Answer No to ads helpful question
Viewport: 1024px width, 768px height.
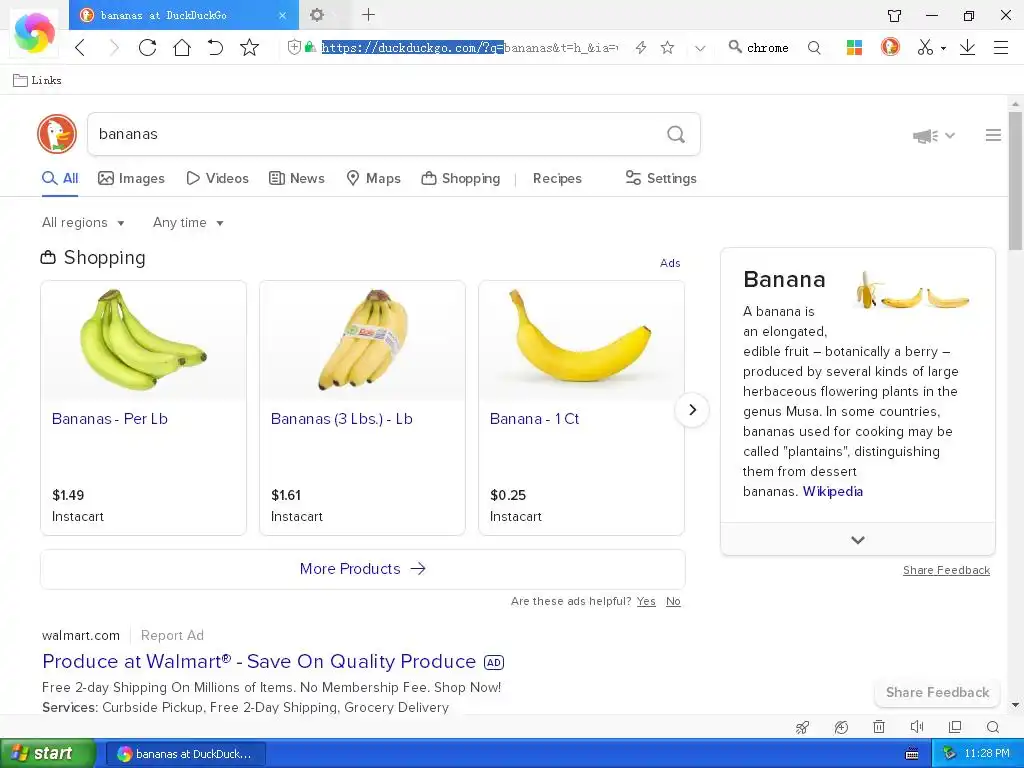click(673, 601)
